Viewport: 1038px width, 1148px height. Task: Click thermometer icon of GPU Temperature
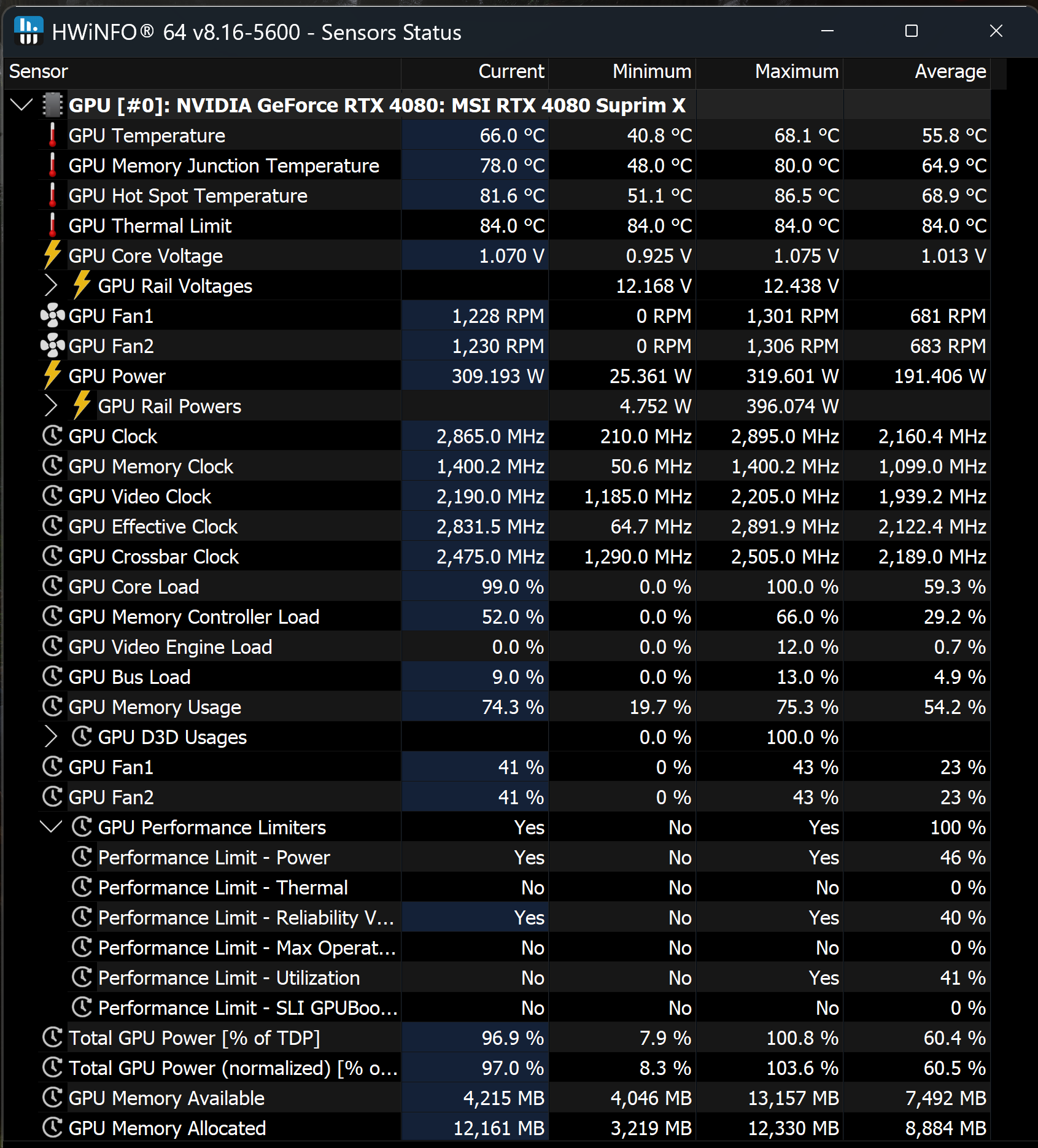(x=53, y=135)
